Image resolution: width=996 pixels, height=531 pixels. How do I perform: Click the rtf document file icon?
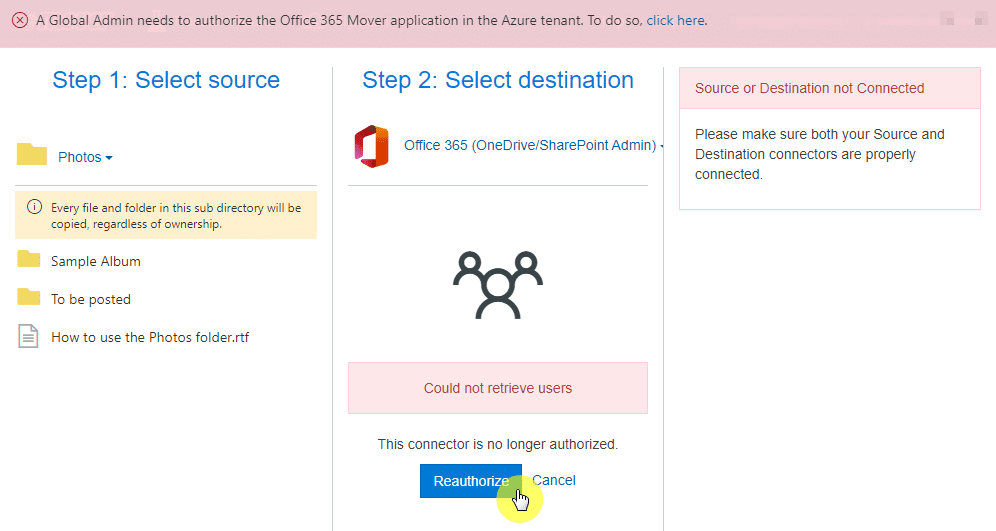point(28,337)
